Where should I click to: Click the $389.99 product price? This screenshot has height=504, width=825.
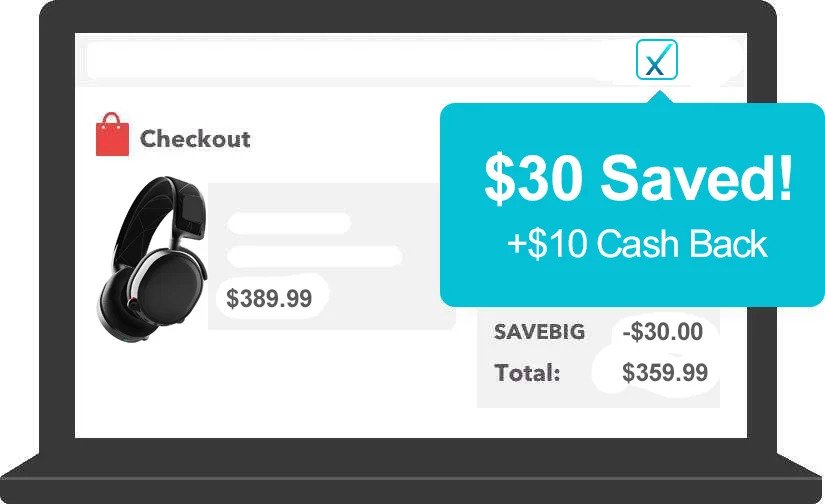269,297
